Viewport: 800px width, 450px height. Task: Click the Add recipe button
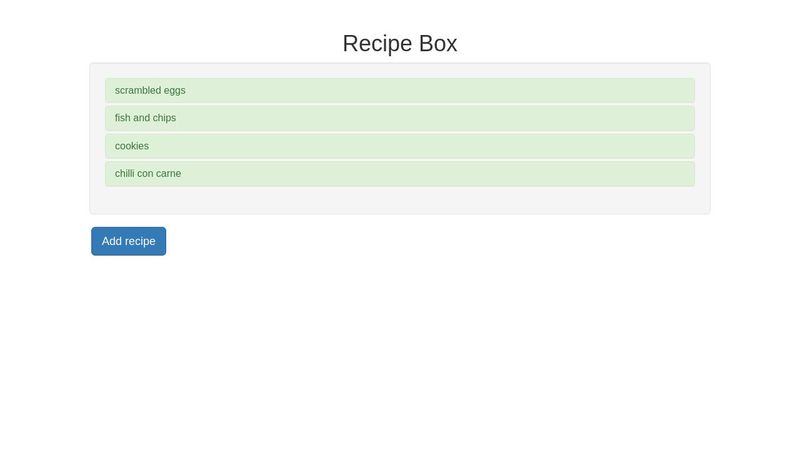click(x=129, y=241)
